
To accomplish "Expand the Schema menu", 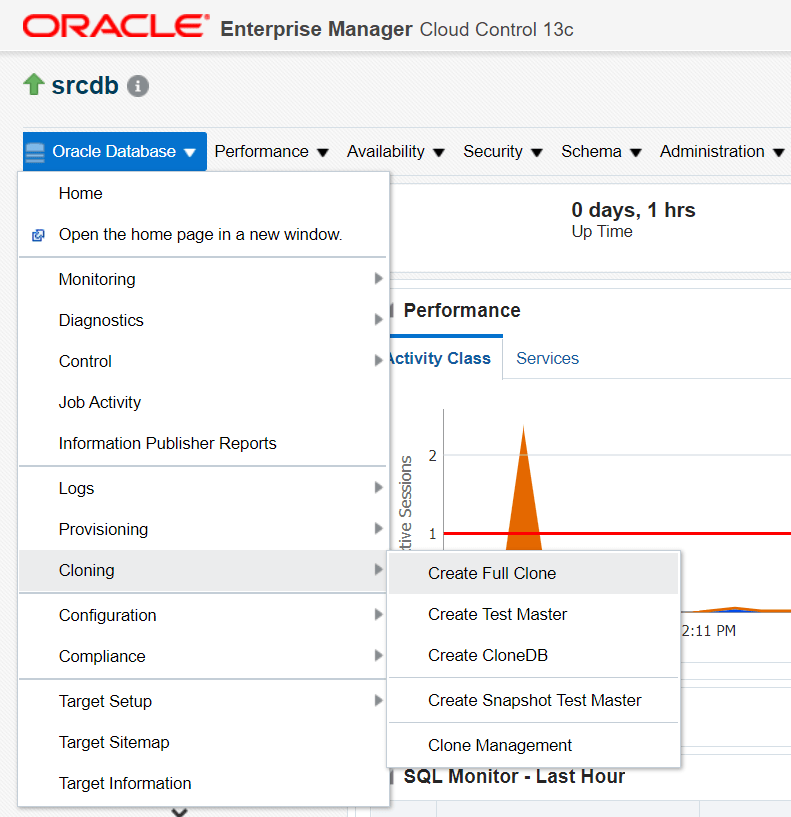I will (x=600, y=152).
